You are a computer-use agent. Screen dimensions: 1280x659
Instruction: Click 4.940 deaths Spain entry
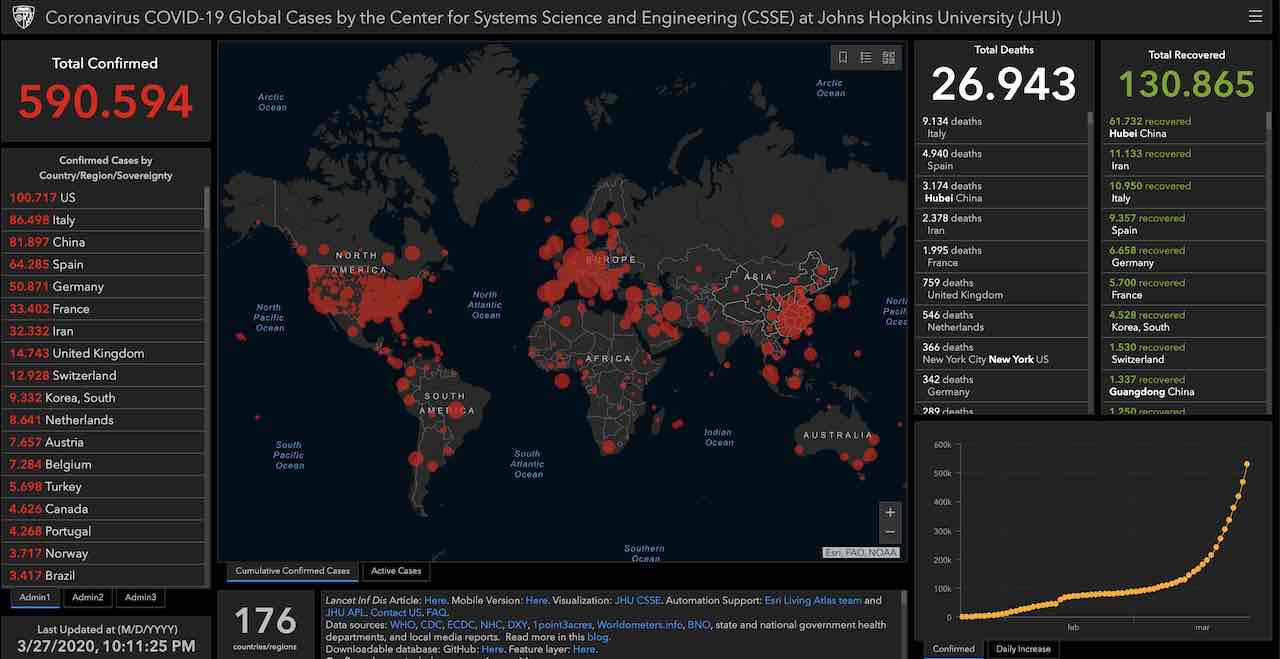pos(1001,159)
